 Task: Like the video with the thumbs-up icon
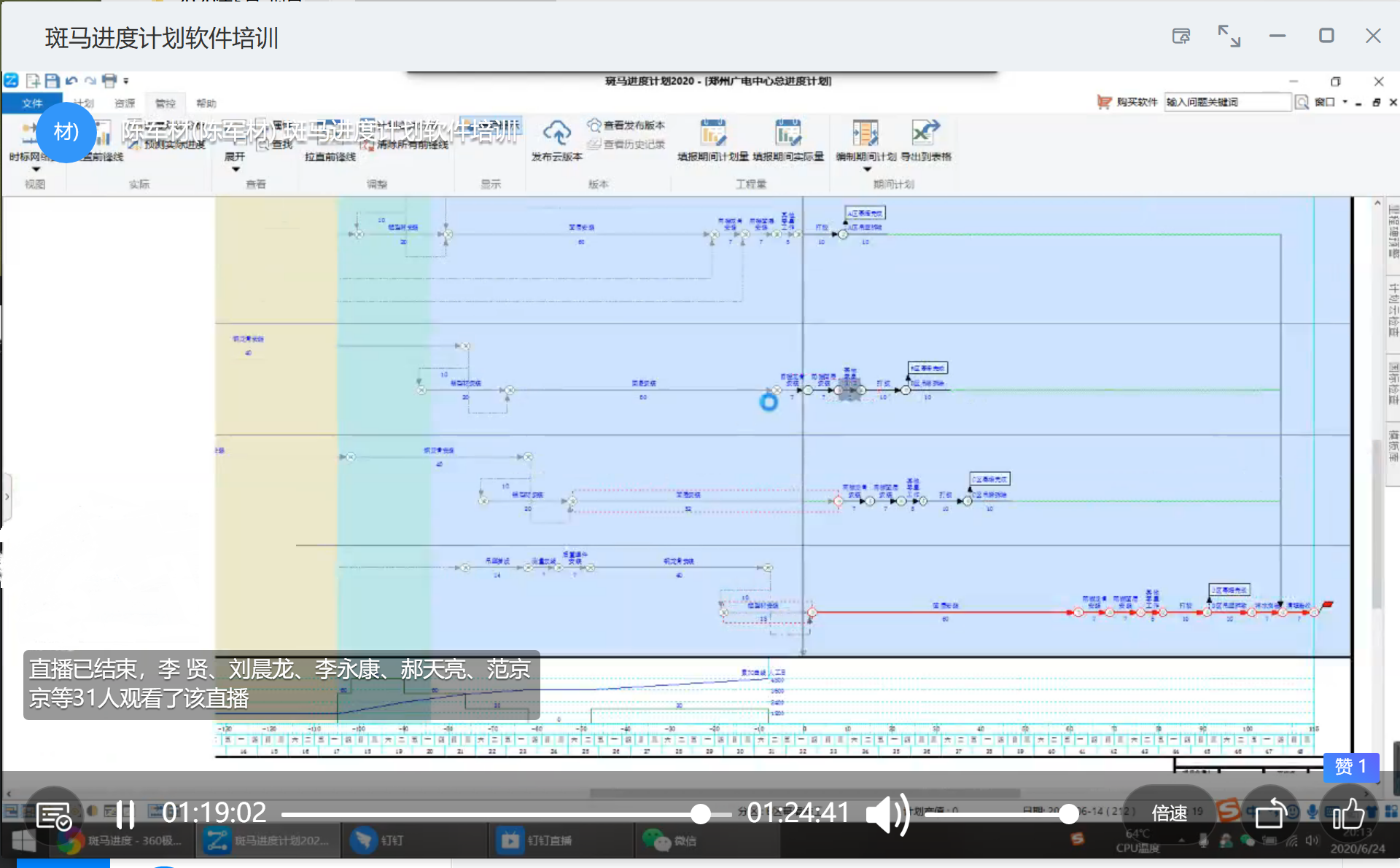(x=1348, y=813)
